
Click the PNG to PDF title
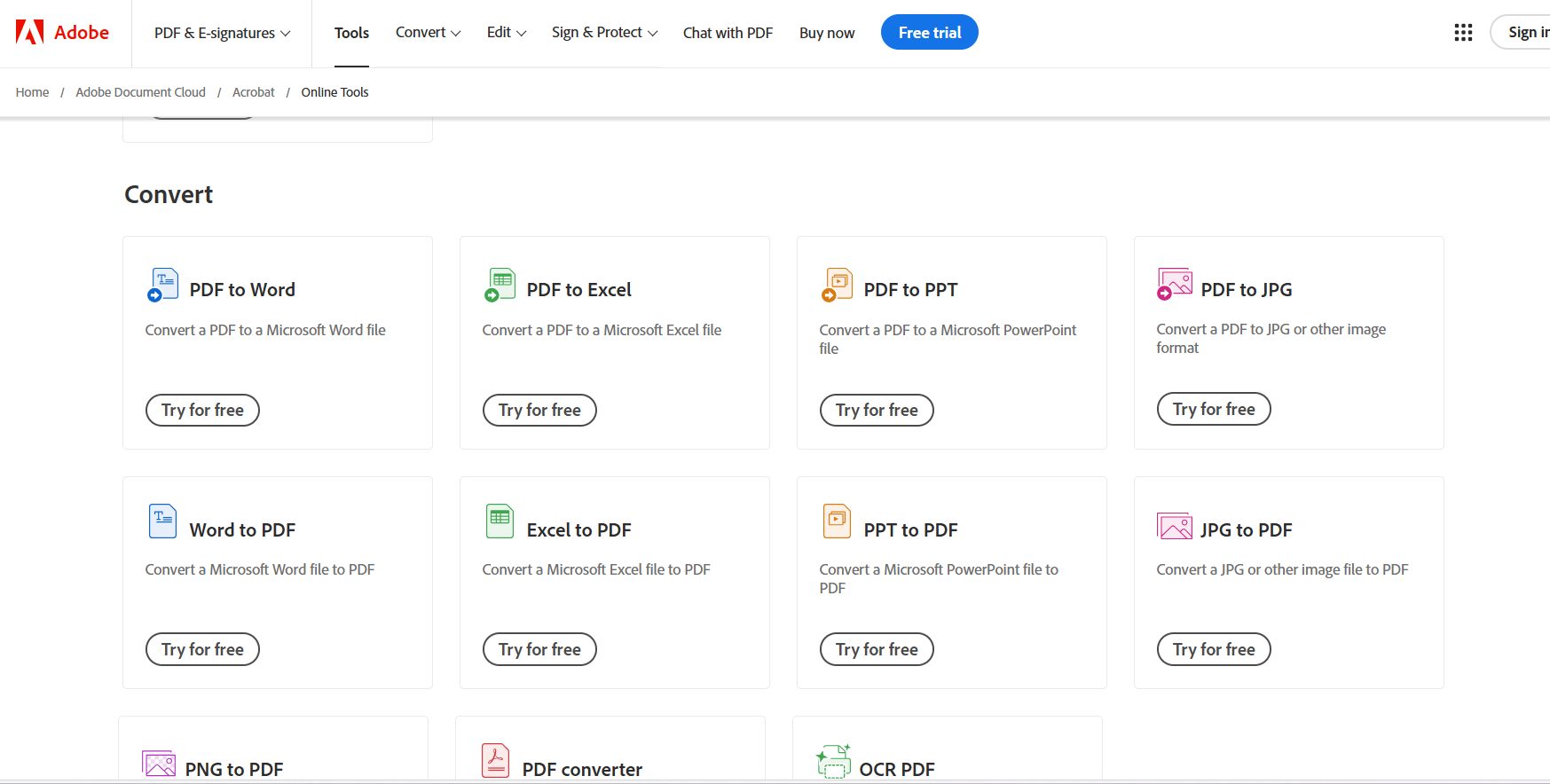pos(234,770)
